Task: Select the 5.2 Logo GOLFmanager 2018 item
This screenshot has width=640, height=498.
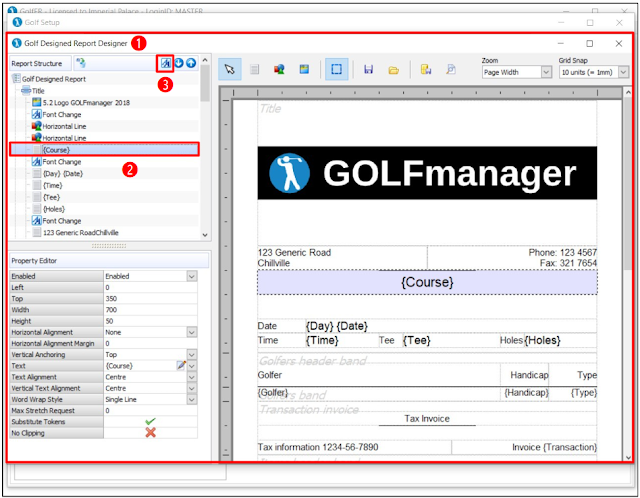Action: (x=86, y=102)
